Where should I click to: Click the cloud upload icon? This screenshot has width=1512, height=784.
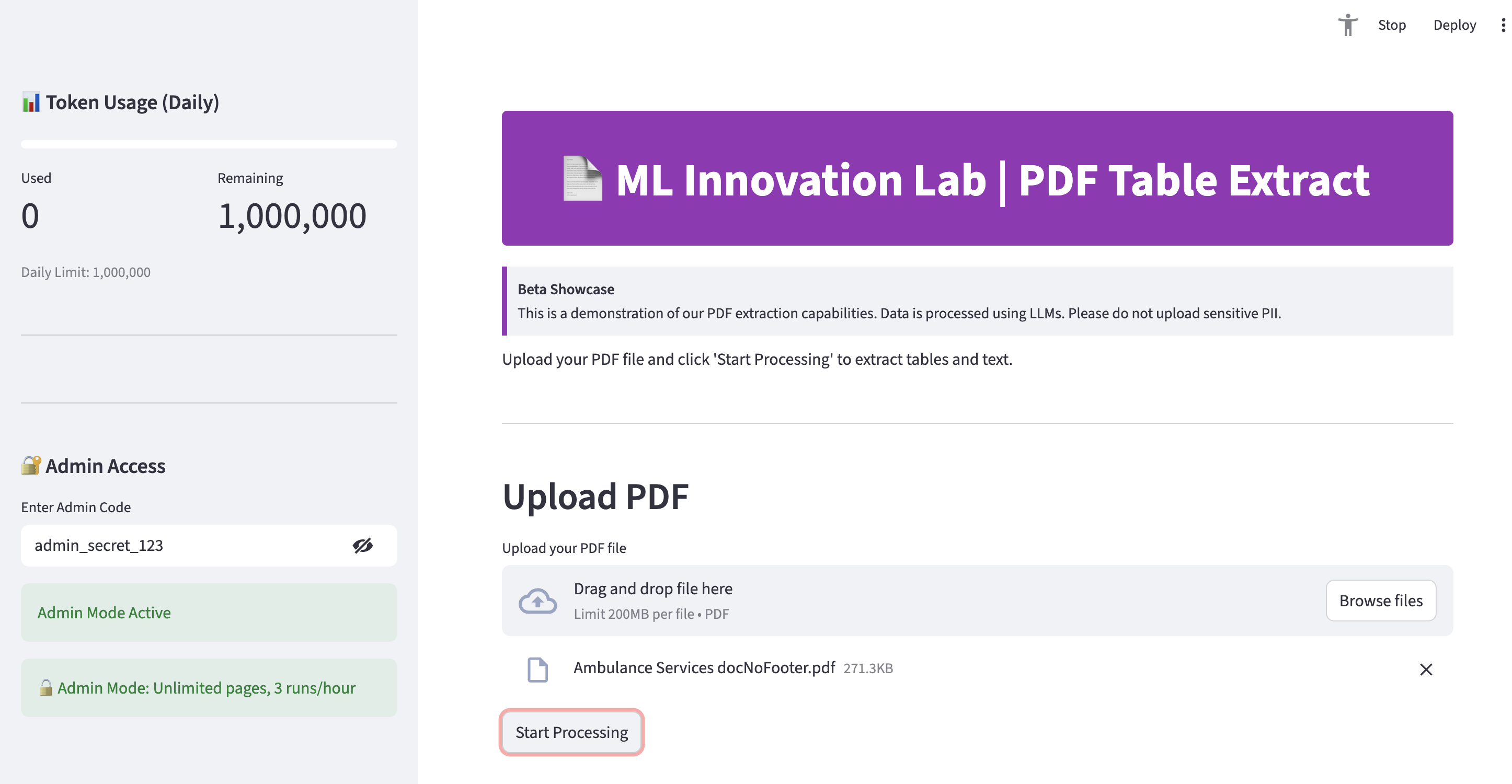[x=537, y=601]
